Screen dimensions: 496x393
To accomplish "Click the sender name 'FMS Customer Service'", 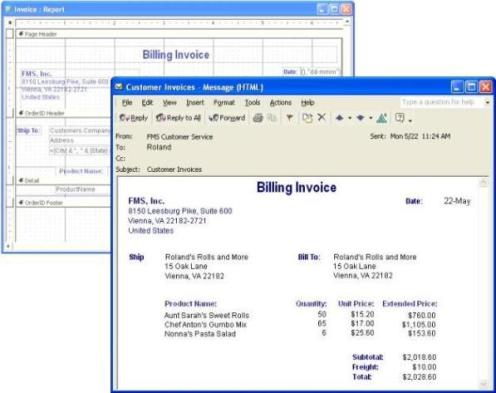I will coord(180,137).
